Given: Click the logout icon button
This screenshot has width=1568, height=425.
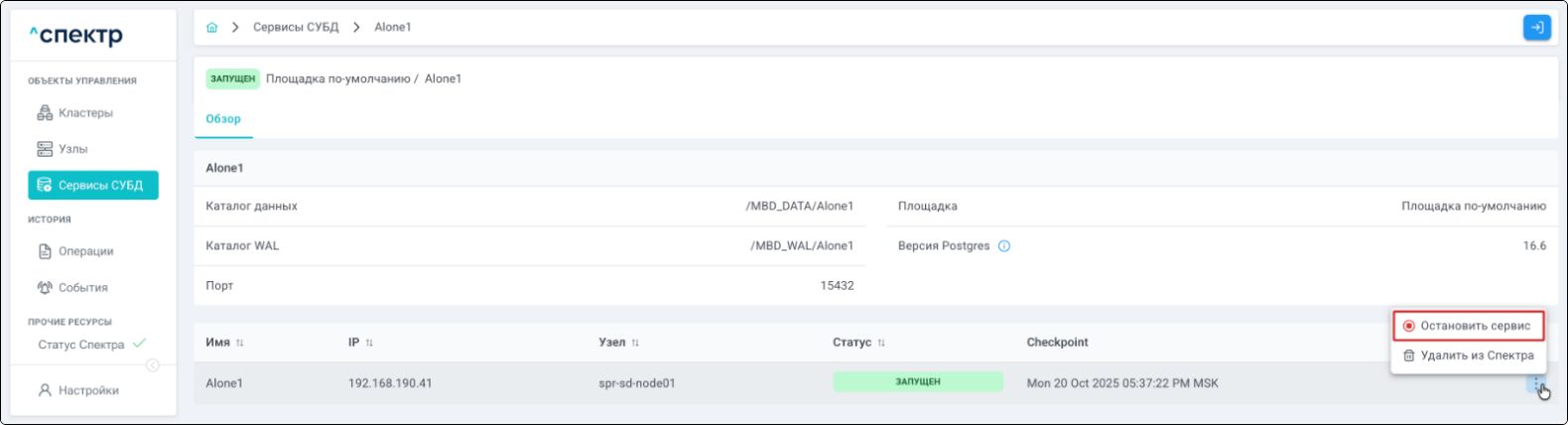Looking at the screenshot, I should (1536, 28).
